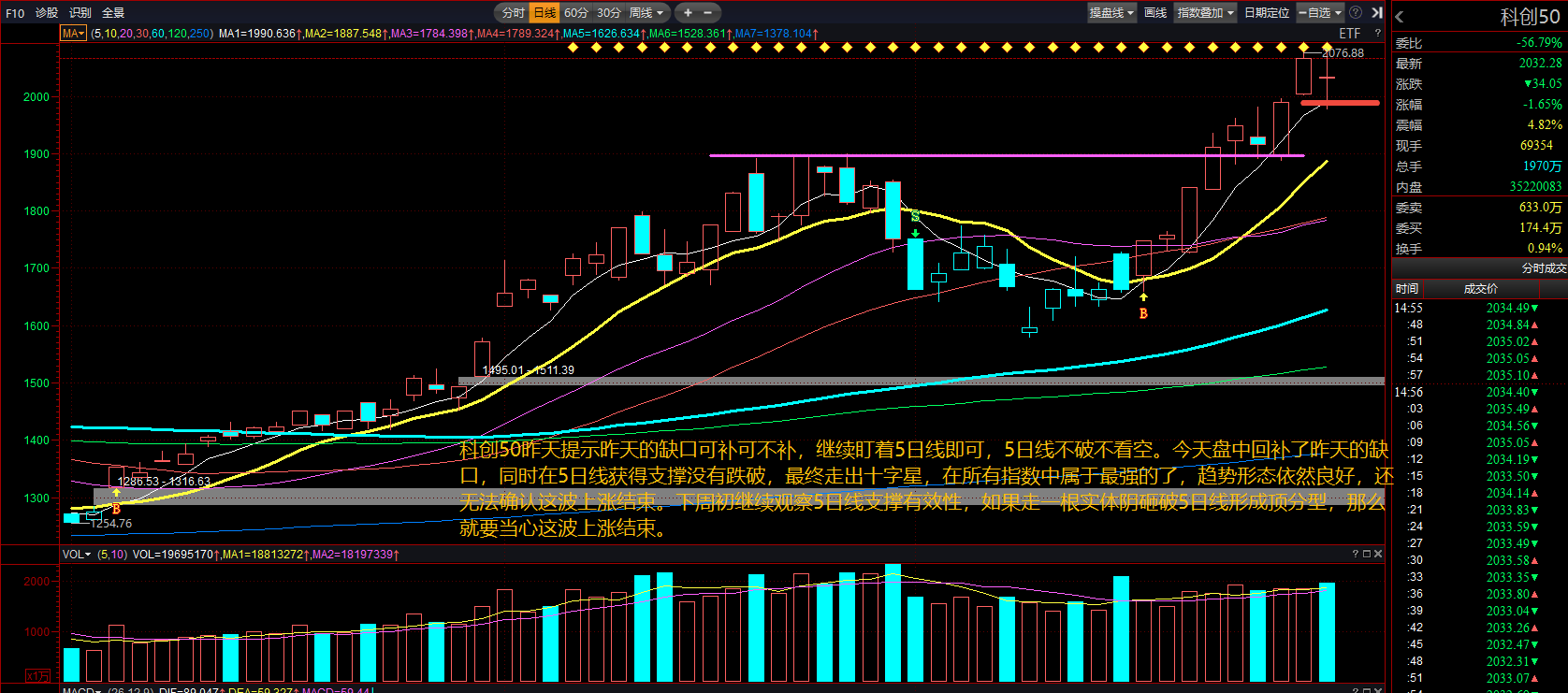The height and width of the screenshot is (693, 1568).
Task: Click the gap label 1495.01 - 1511.39
Action: (529, 370)
